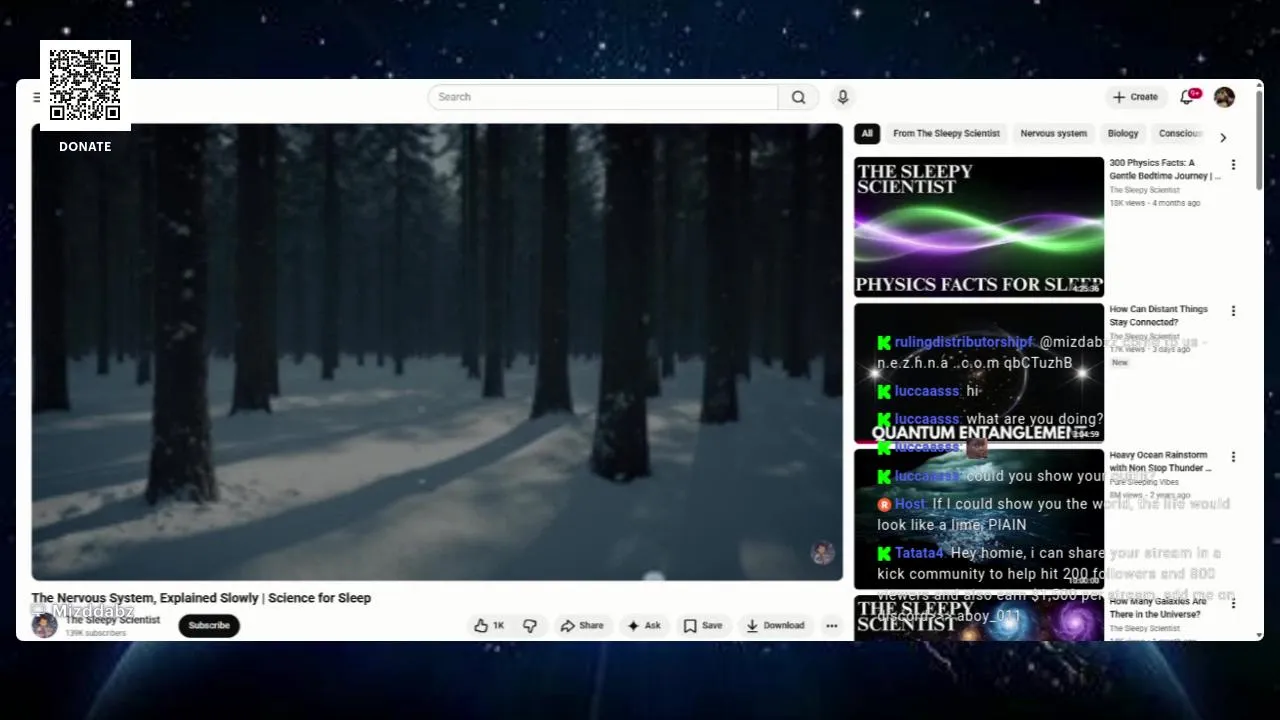Select the Nervous system chip
Viewport: 1280px width, 720px height.
point(1053,133)
